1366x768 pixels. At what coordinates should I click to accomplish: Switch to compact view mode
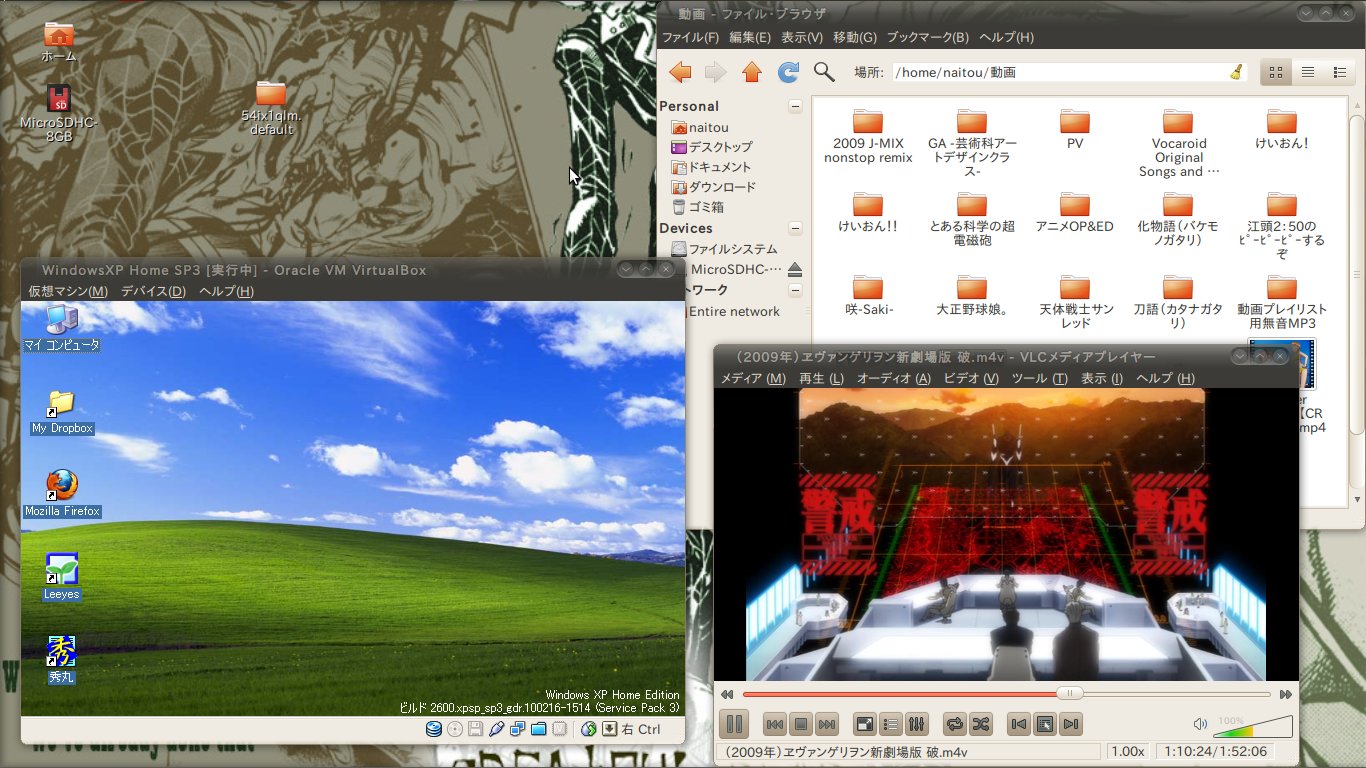[x=1339, y=72]
